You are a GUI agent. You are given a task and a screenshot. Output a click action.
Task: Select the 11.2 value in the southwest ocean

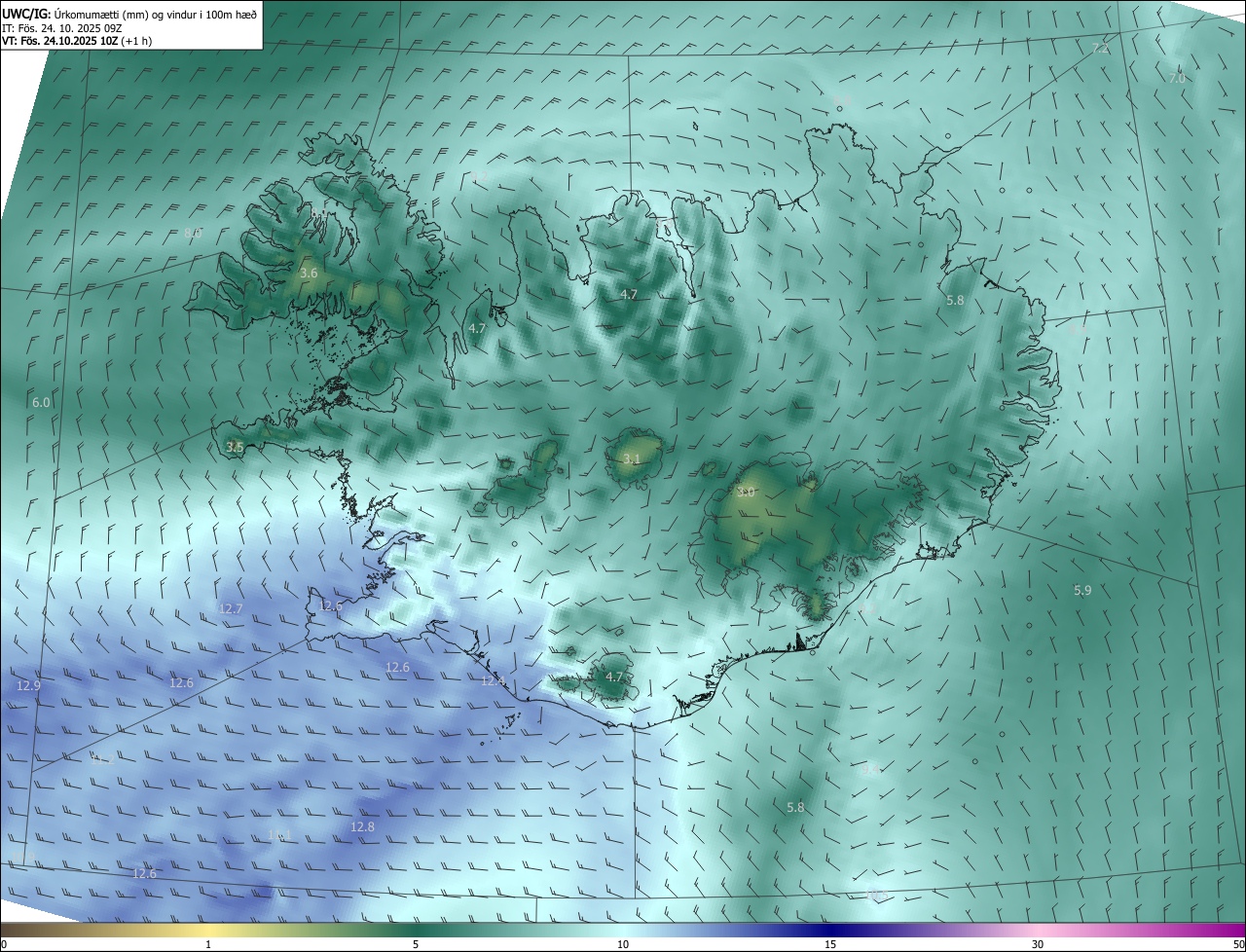[102, 760]
